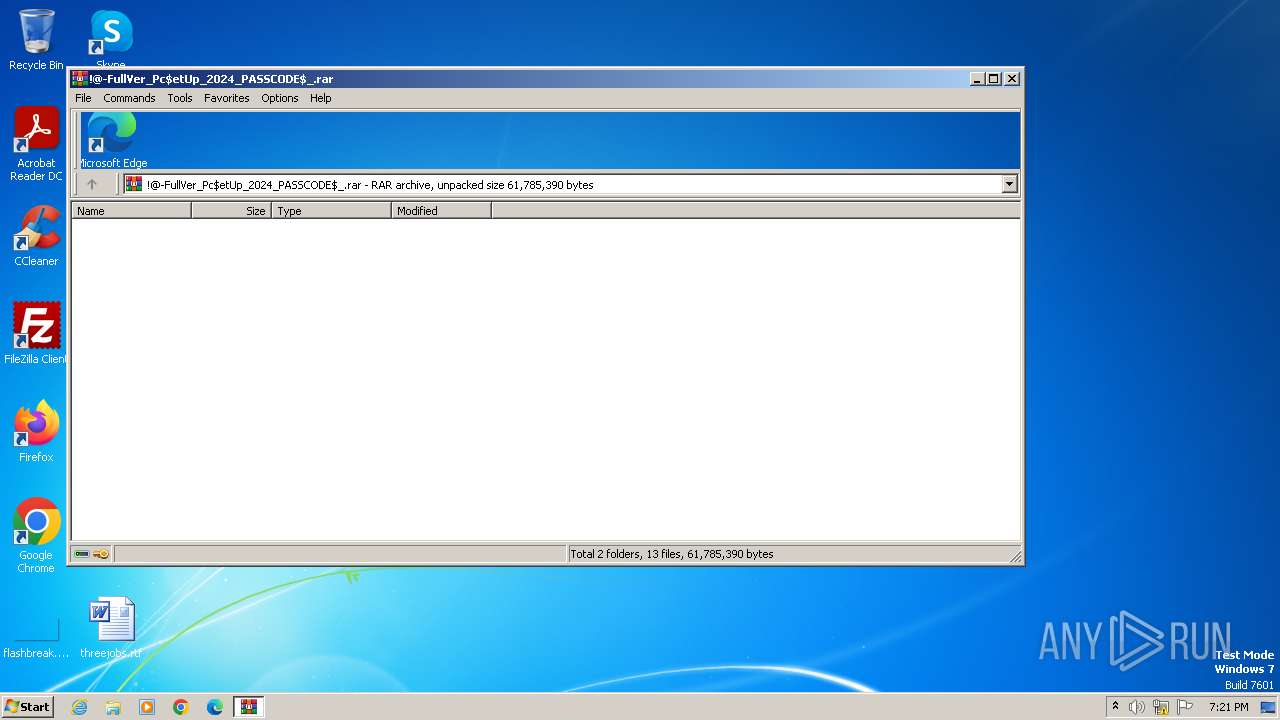Select the Google Chrome desktop icon
This screenshot has height=720, width=1280.
coord(36,535)
